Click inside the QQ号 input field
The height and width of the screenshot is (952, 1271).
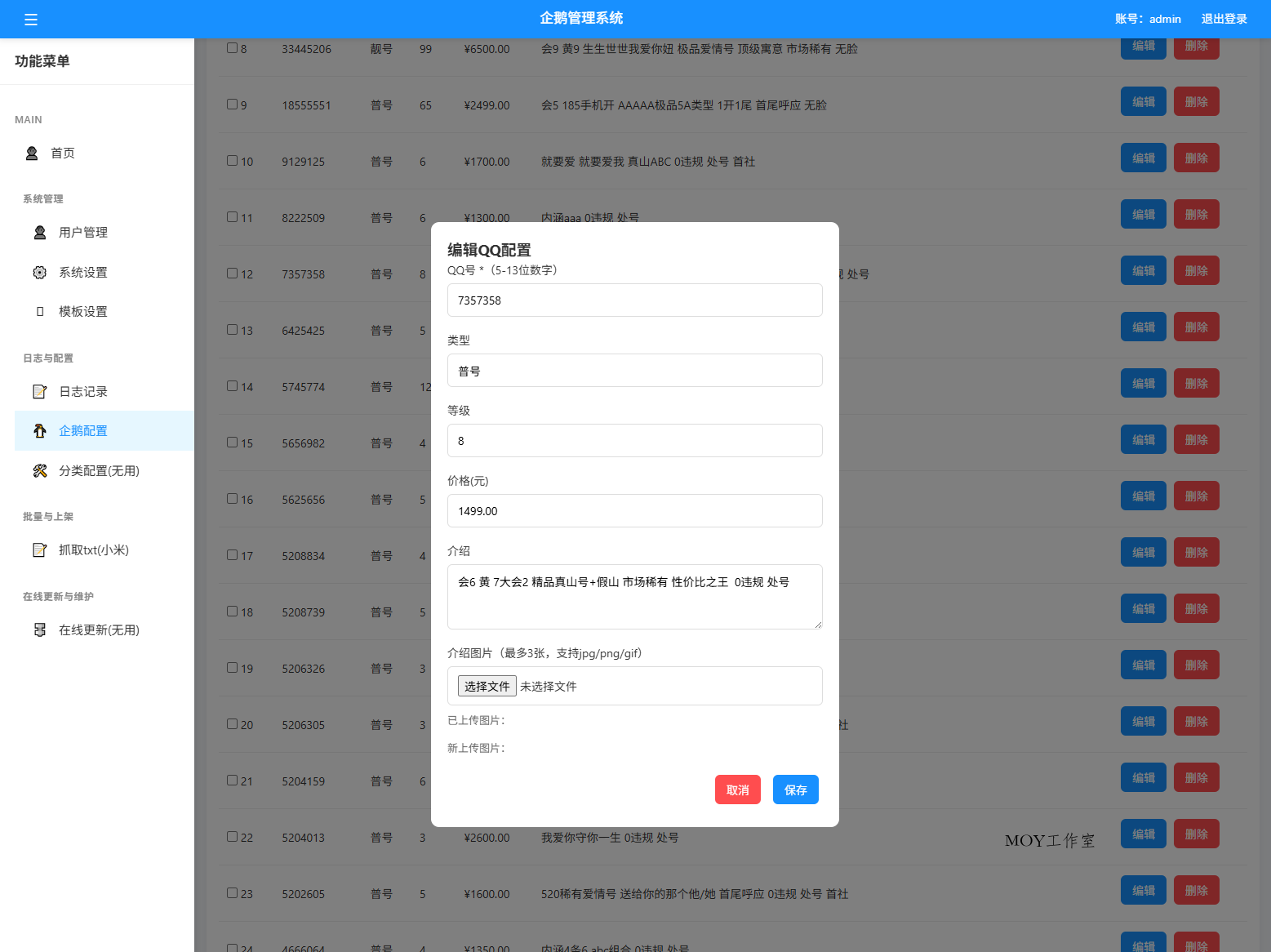tap(634, 300)
